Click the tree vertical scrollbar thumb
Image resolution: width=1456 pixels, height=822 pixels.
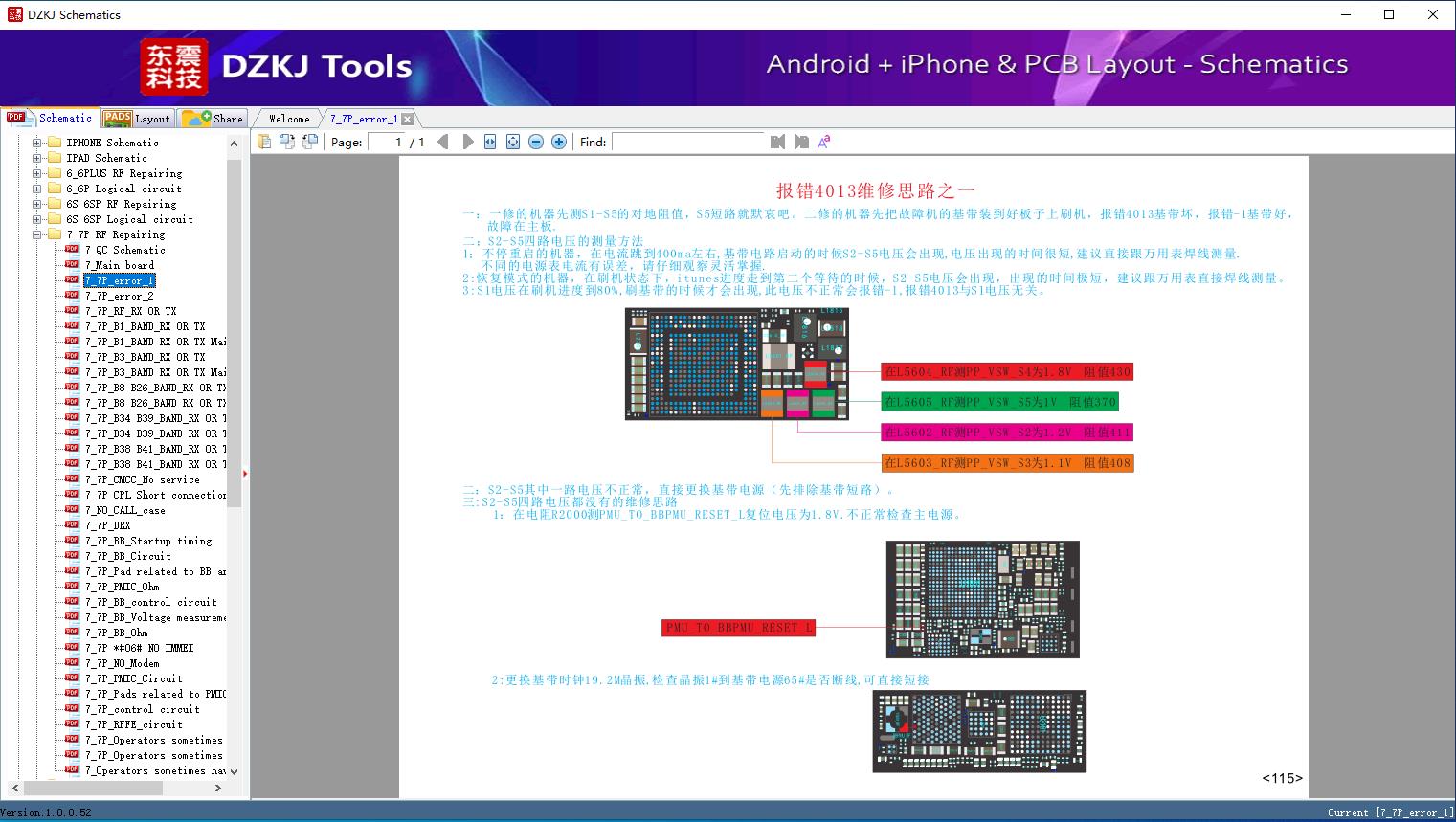pyautogui.click(x=234, y=333)
